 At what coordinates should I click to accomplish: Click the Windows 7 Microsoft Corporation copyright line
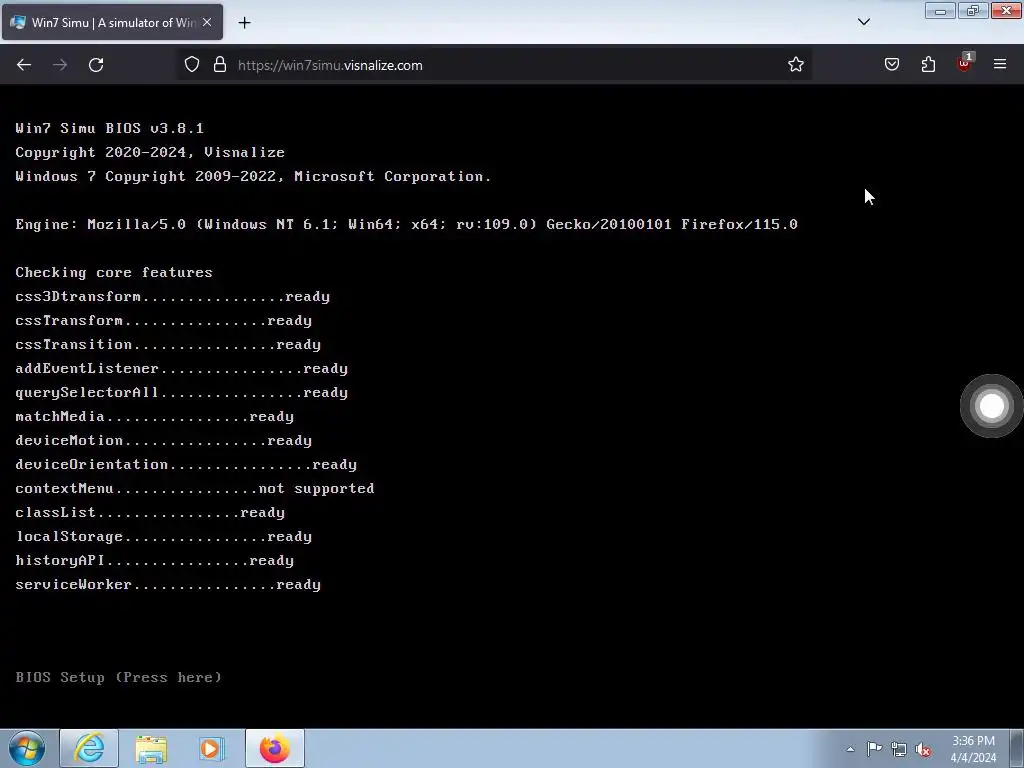point(253,176)
